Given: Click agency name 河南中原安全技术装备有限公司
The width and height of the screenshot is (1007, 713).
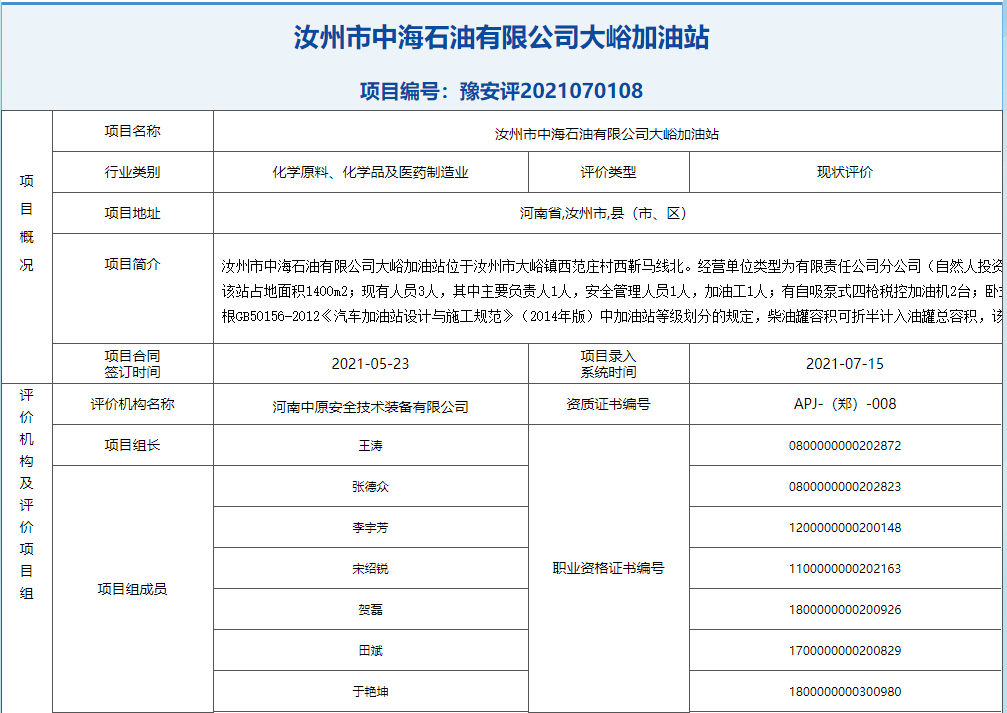Looking at the screenshot, I should [370, 406].
